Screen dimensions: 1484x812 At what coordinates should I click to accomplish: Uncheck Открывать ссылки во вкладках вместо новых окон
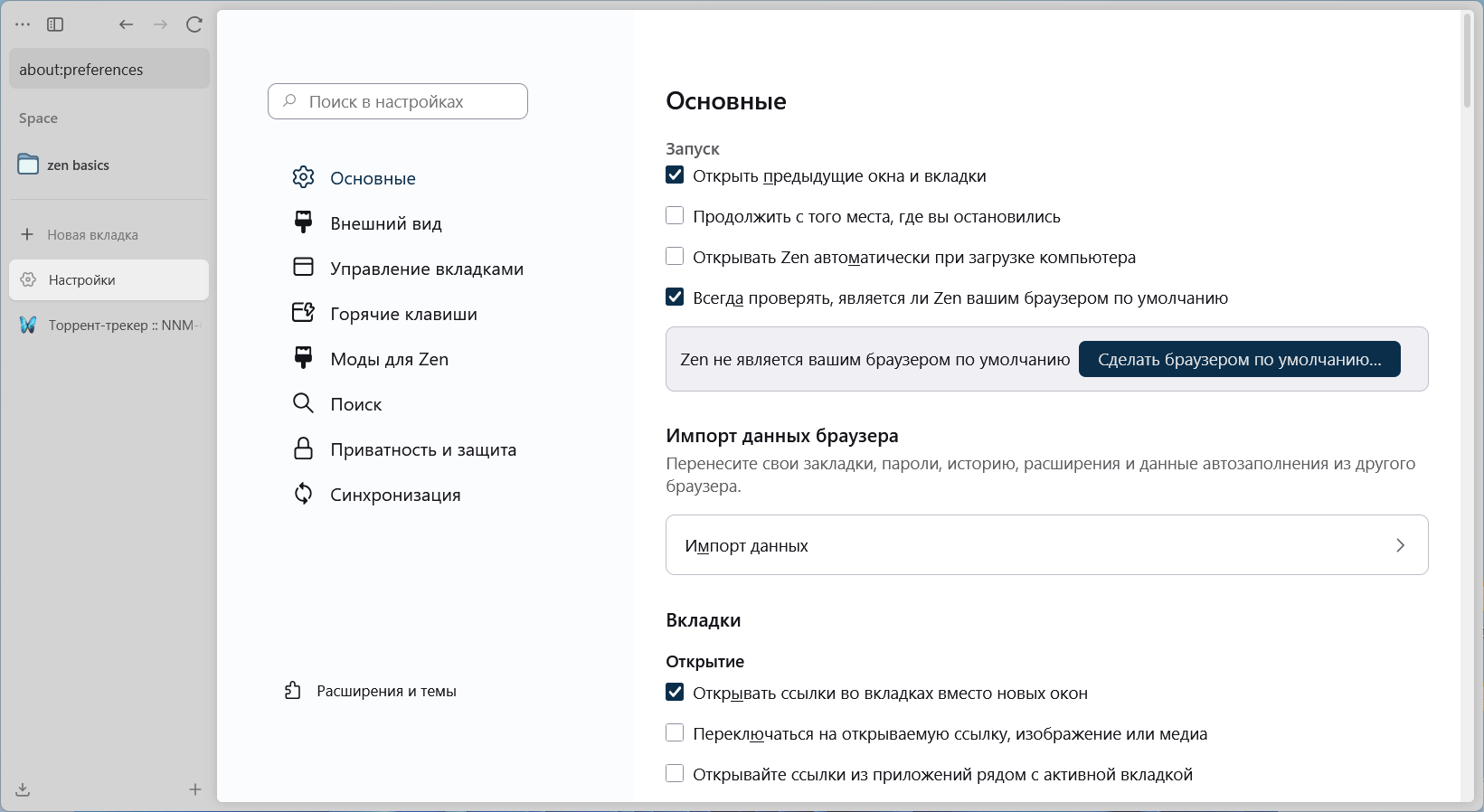(x=675, y=693)
